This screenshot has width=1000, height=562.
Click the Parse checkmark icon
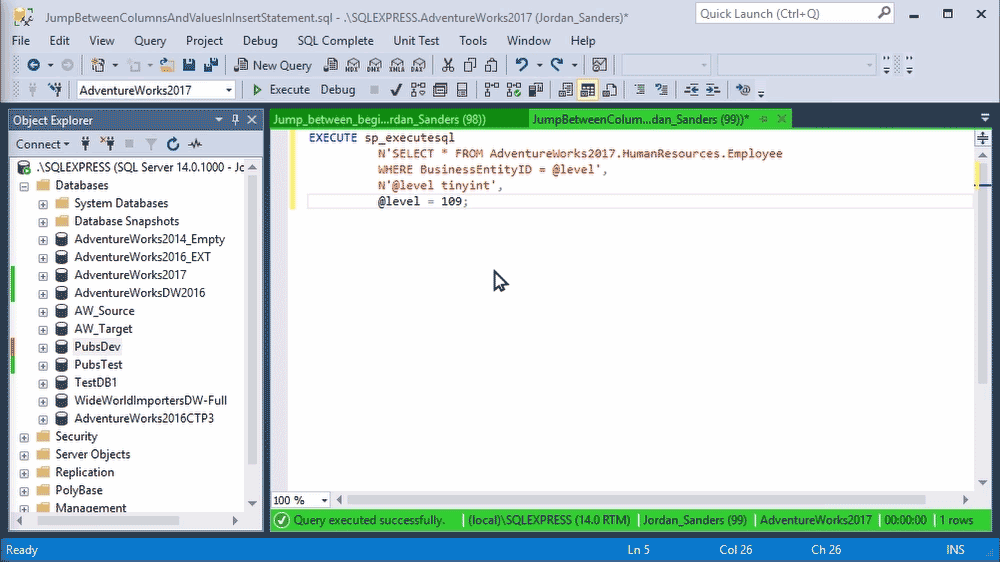(x=395, y=90)
